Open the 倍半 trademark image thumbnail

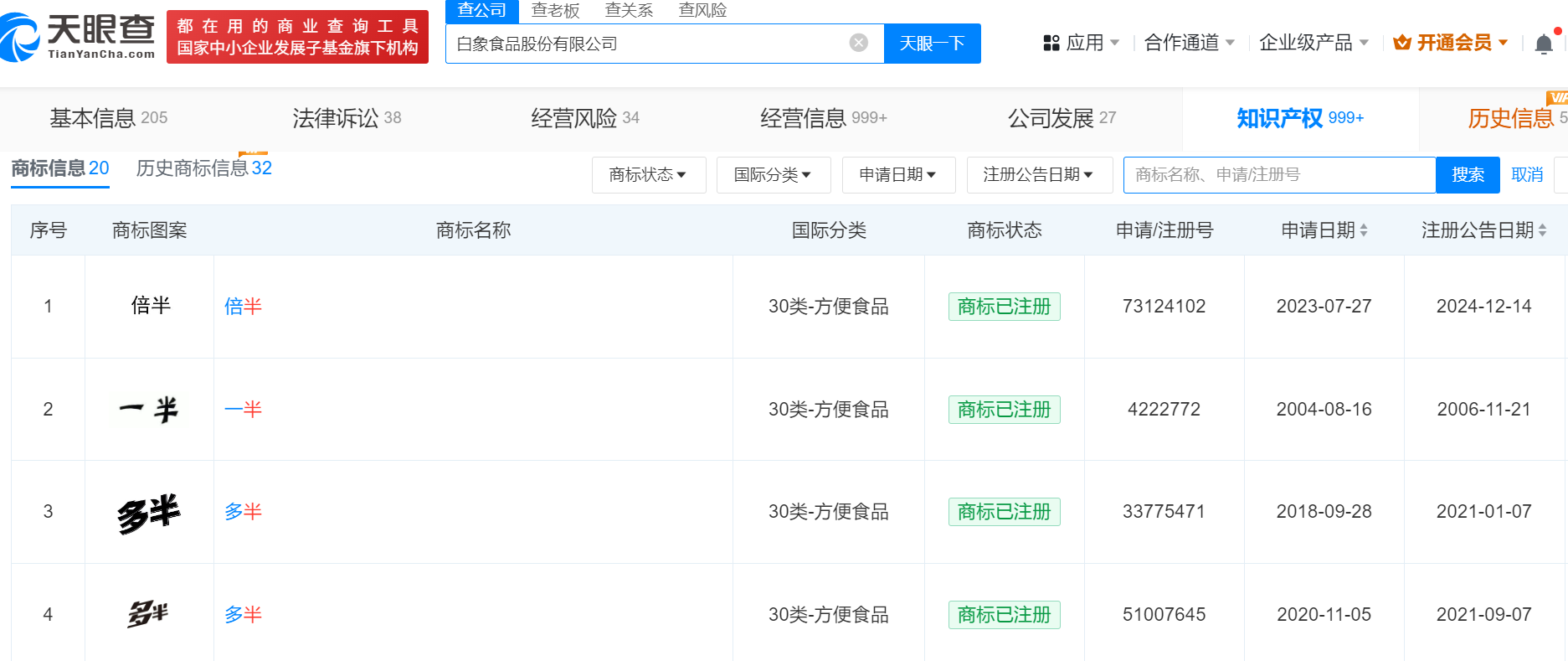[151, 306]
